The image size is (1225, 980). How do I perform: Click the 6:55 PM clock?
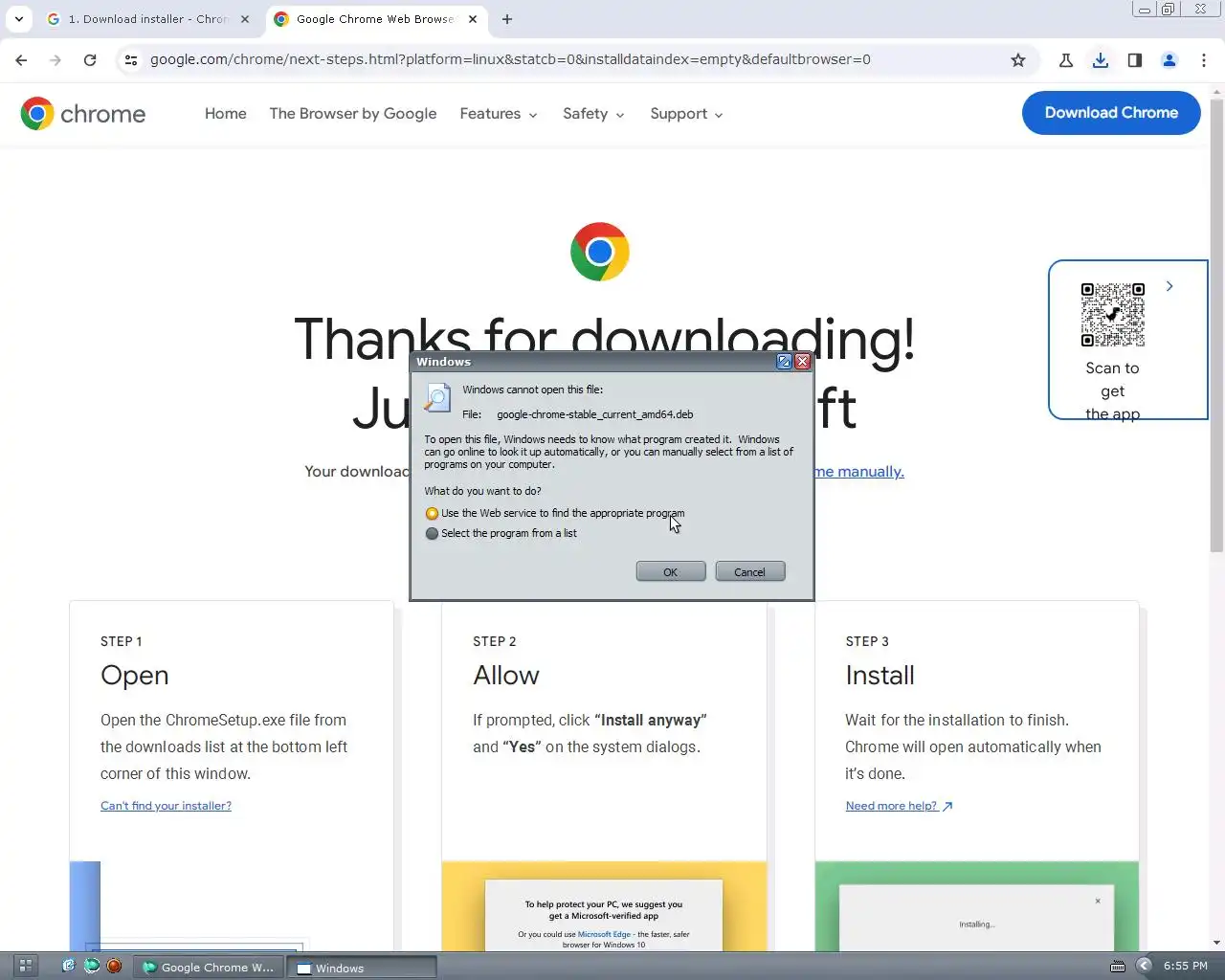1186,966
